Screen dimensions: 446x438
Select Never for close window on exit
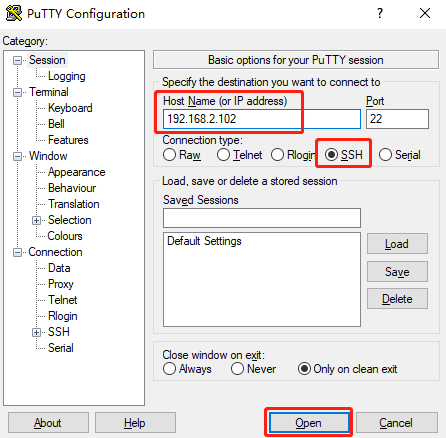[x=237, y=369]
